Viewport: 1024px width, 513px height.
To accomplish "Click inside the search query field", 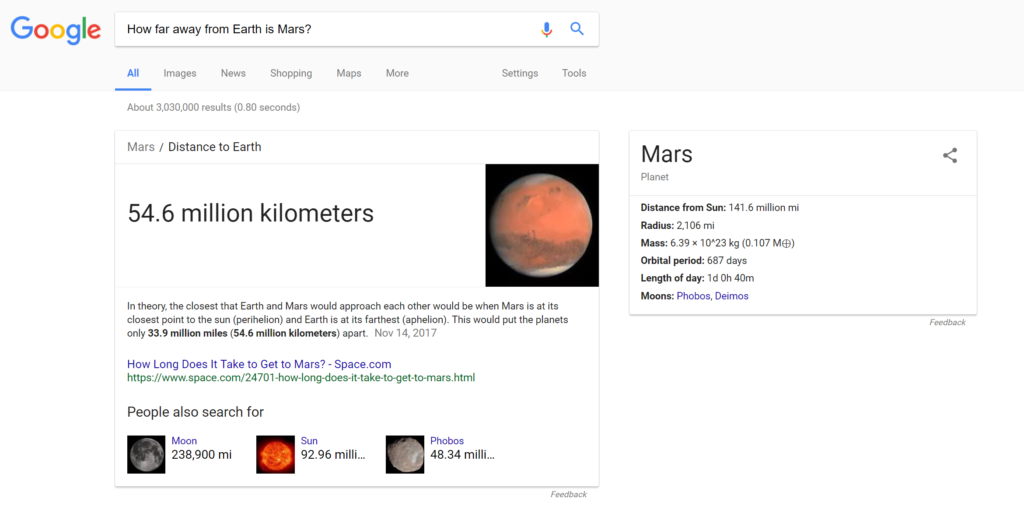I will 327,29.
